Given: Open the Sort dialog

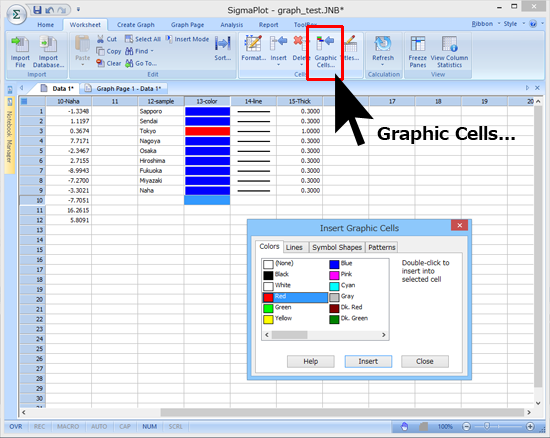Looking at the screenshot, I should (223, 48).
